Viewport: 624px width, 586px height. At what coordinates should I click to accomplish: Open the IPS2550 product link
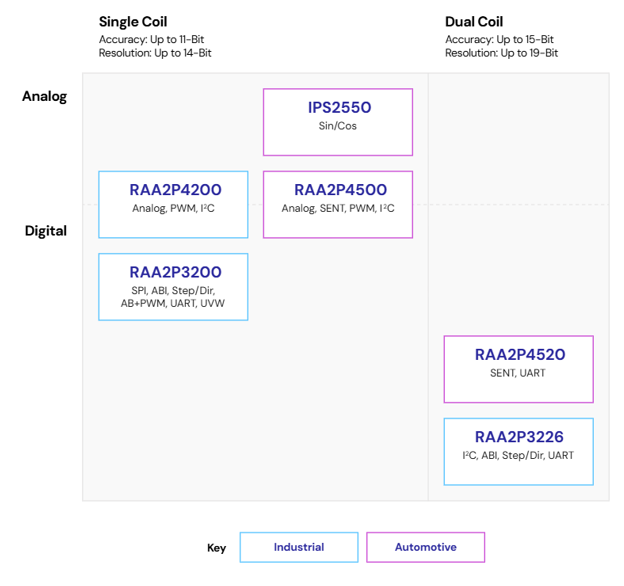tap(338, 108)
